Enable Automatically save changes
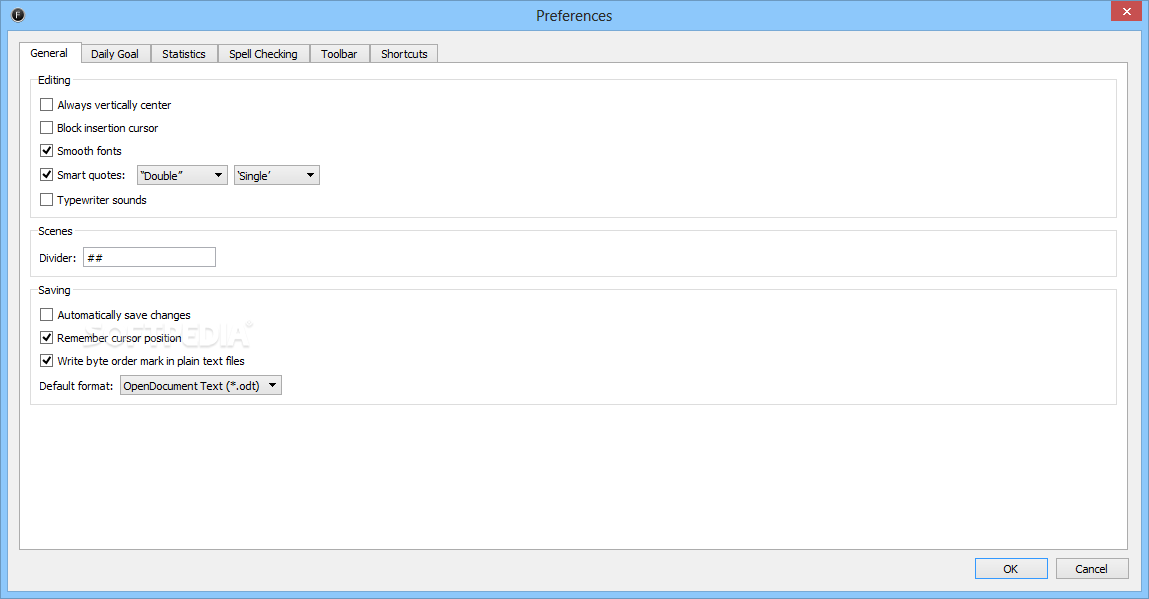 (x=46, y=314)
